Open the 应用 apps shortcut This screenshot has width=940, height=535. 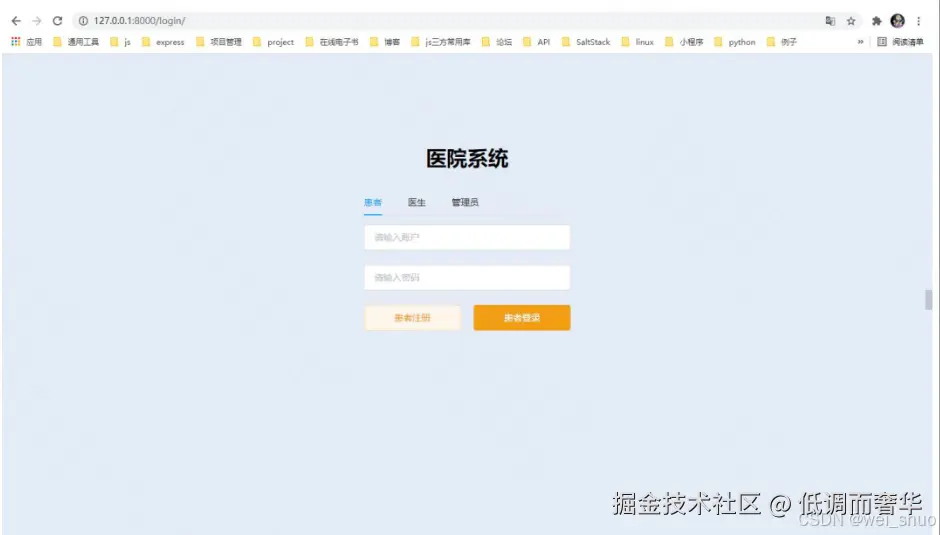(x=26, y=42)
